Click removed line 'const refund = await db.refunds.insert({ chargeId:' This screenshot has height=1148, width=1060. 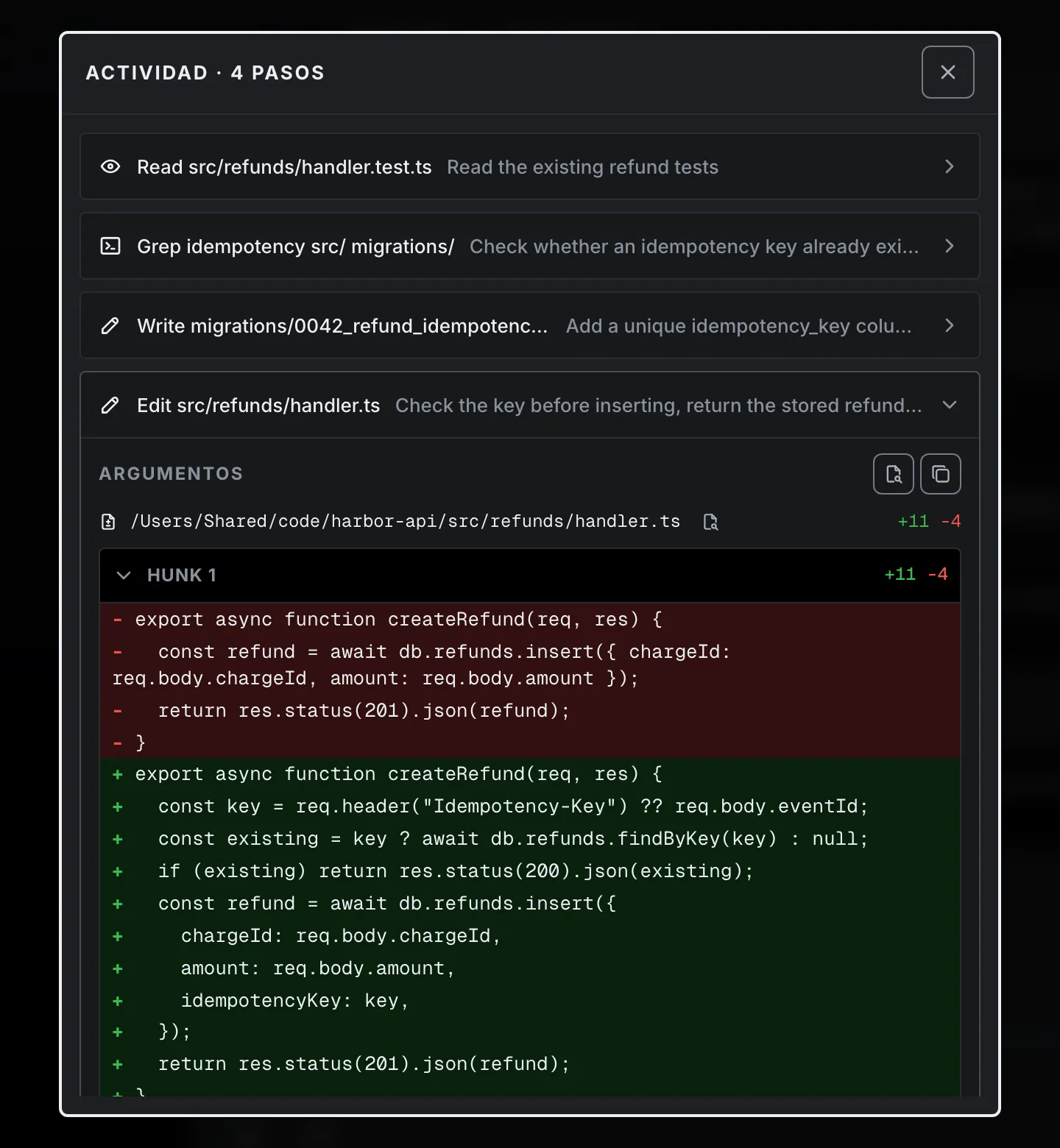point(530,665)
